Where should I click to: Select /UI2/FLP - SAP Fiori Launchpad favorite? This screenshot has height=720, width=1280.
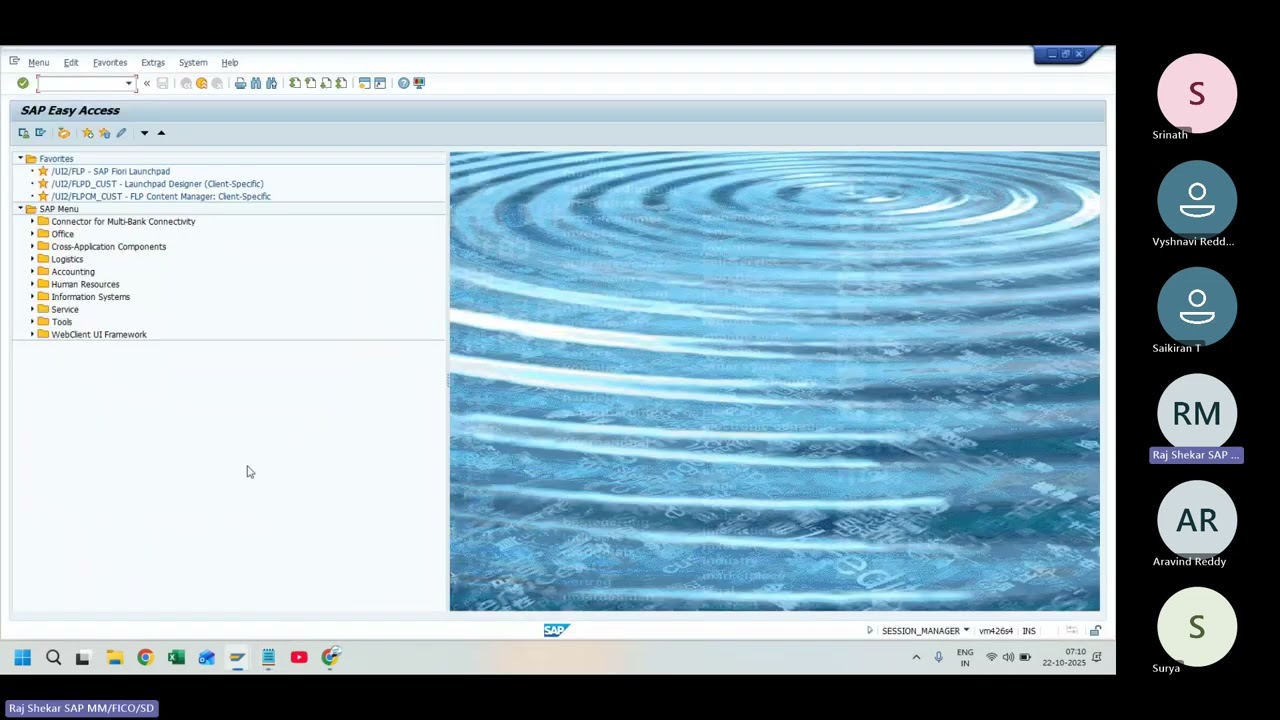click(111, 171)
